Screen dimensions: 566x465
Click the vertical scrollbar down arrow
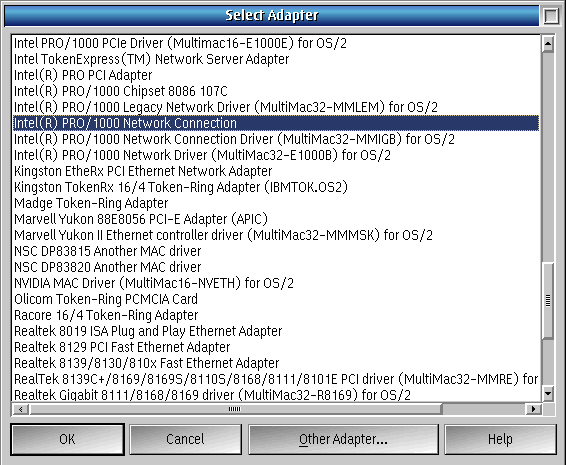point(548,393)
